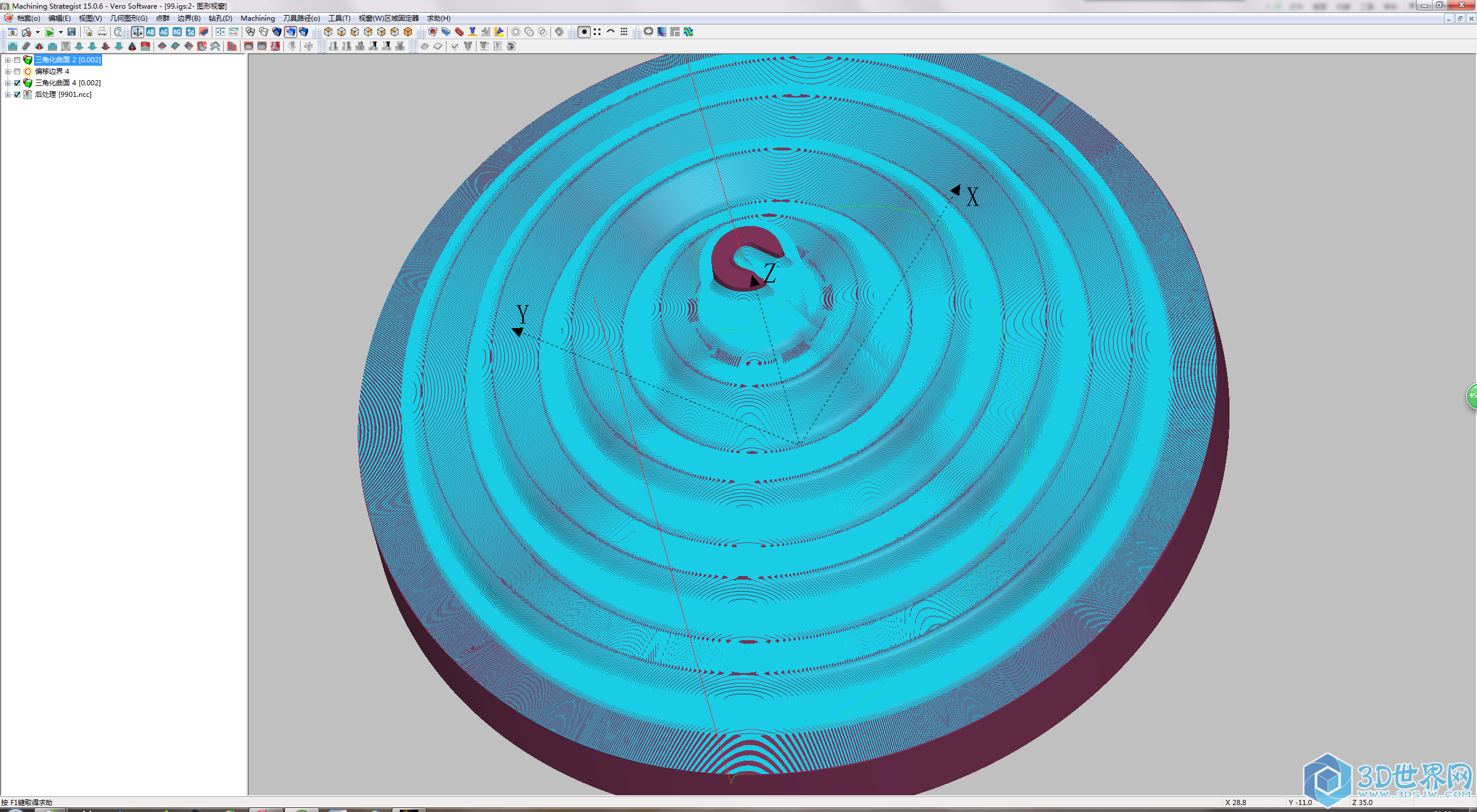
Task: Expand the 三角化曲面 4 tree node
Action: tap(8, 83)
